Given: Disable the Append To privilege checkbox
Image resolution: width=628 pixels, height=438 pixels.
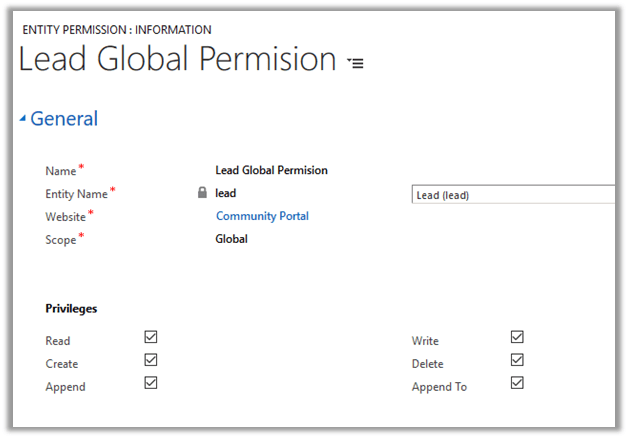Looking at the screenshot, I should click(x=517, y=383).
